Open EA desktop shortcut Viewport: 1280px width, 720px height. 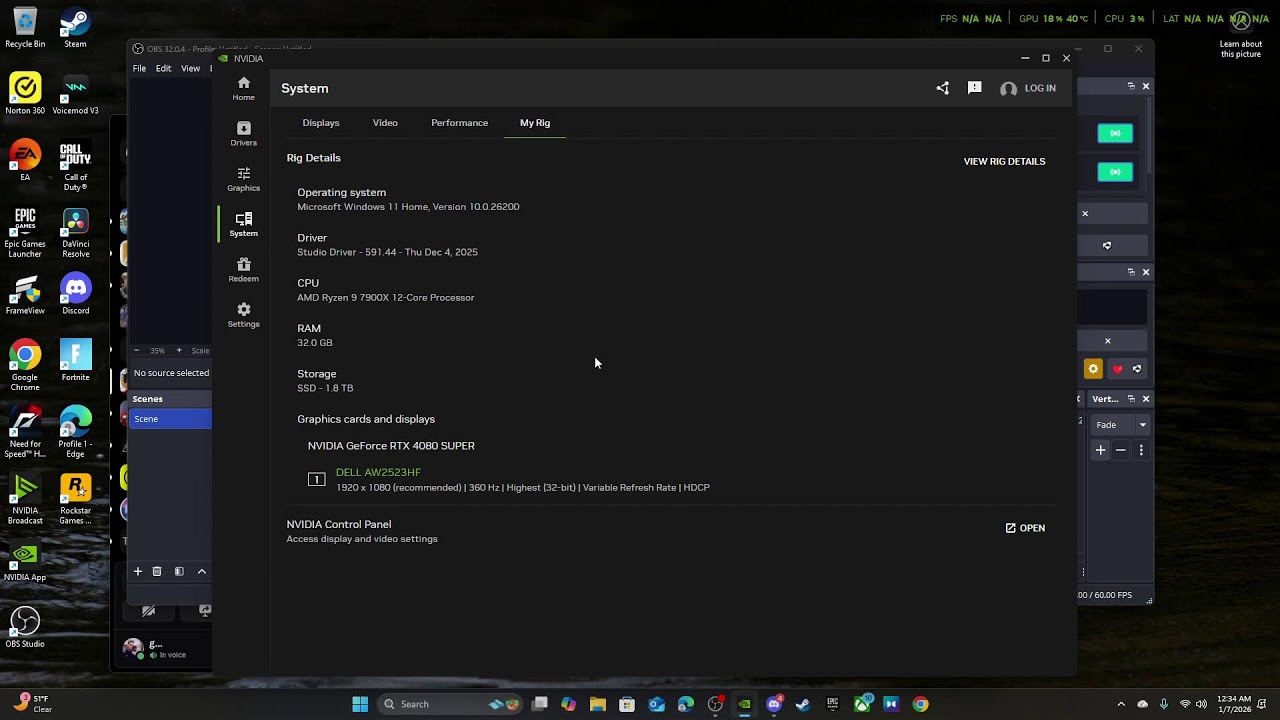click(x=25, y=161)
